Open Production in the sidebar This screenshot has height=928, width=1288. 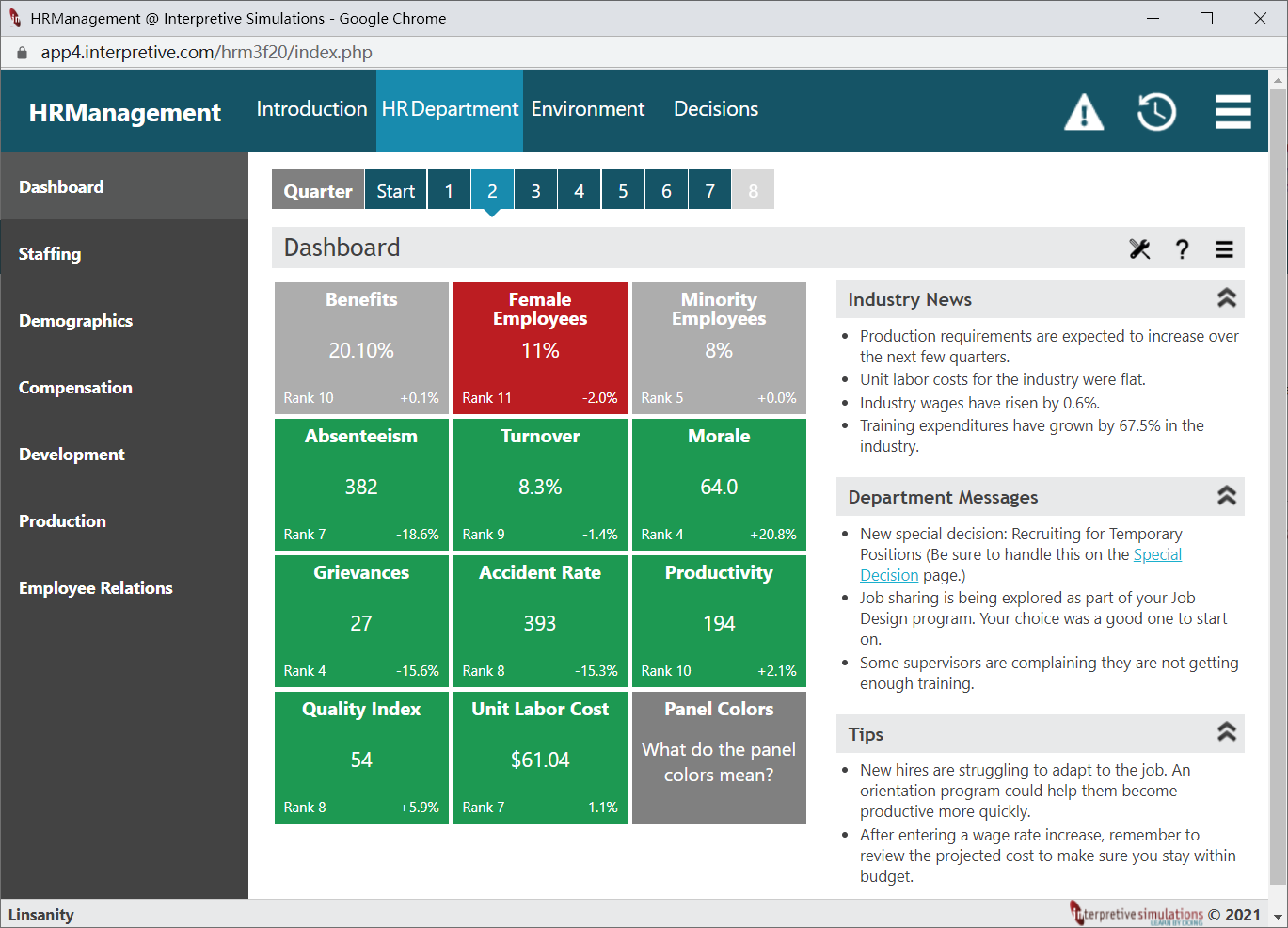[x=124, y=520]
